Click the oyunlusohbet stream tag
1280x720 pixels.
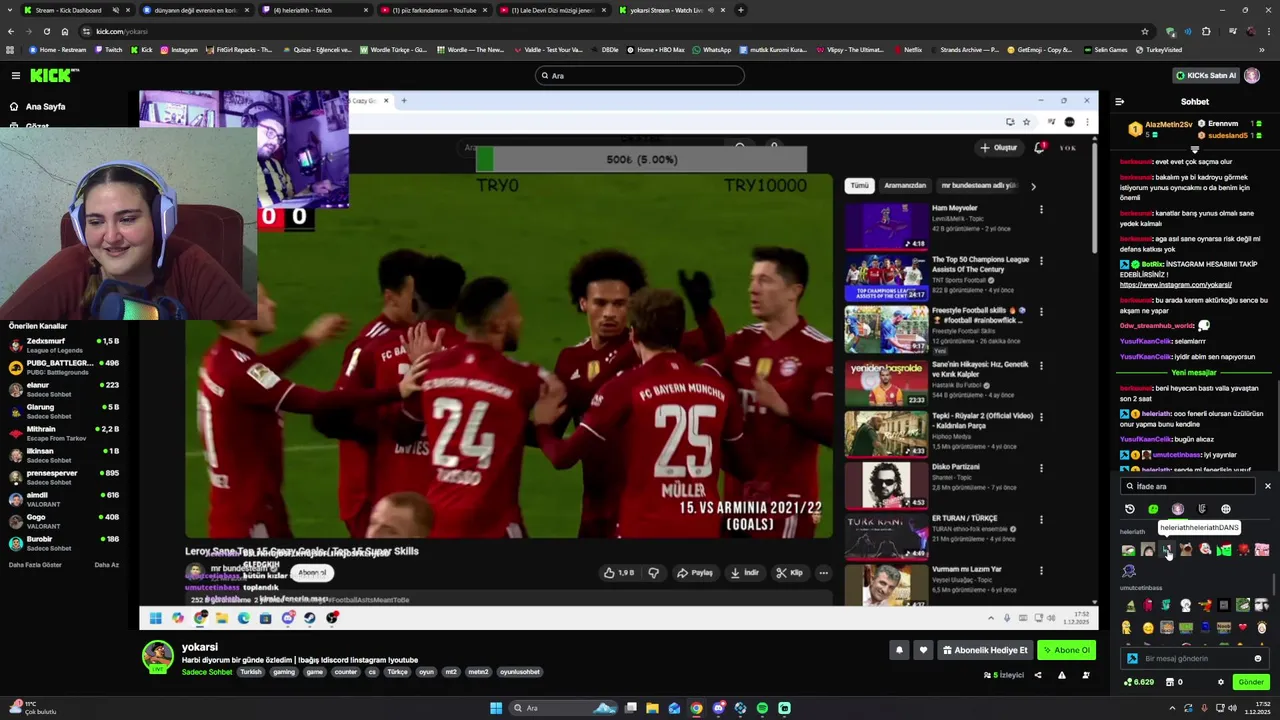pyautogui.click(x=520, y=672)
